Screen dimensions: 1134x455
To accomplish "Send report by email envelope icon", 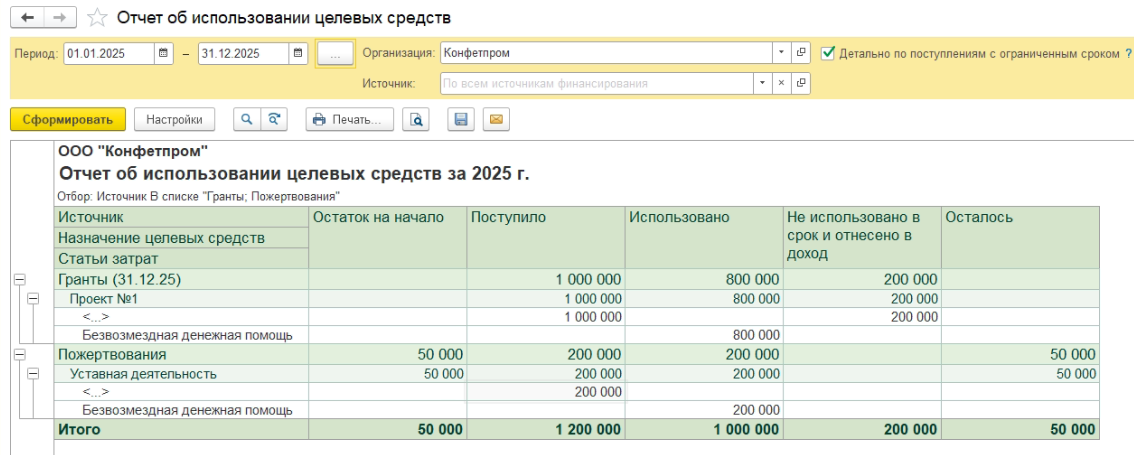I will tap(494, 120).
